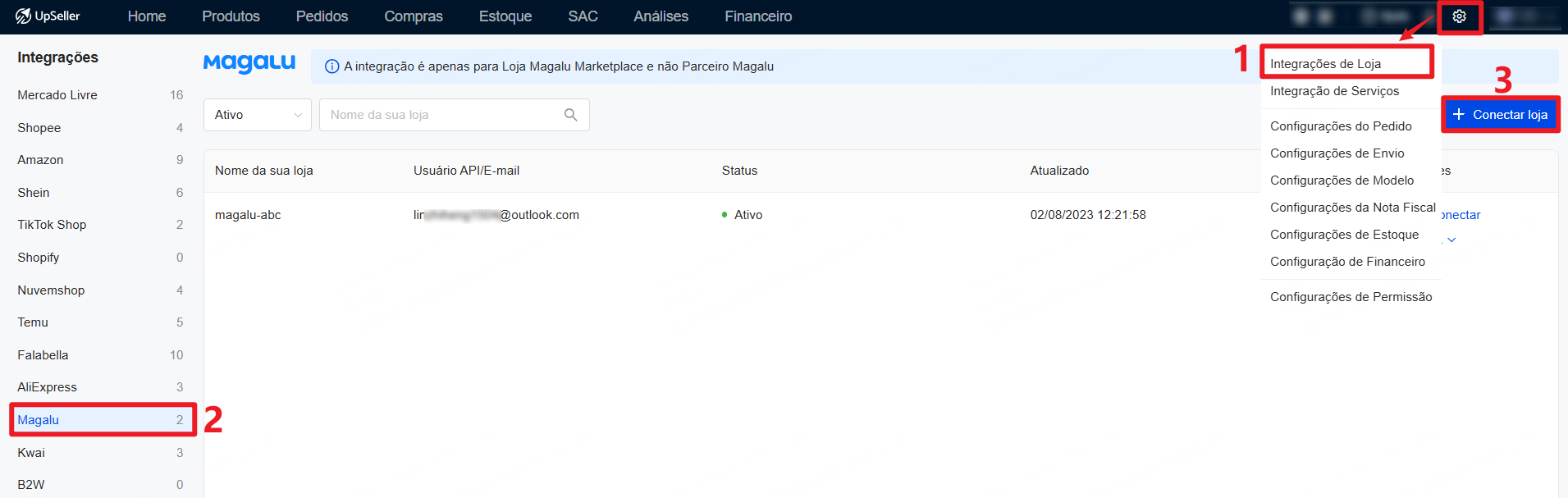This screenshot has height=498, width=1568.
Task: Open the Financeiro menu
Action: (758, 16)
